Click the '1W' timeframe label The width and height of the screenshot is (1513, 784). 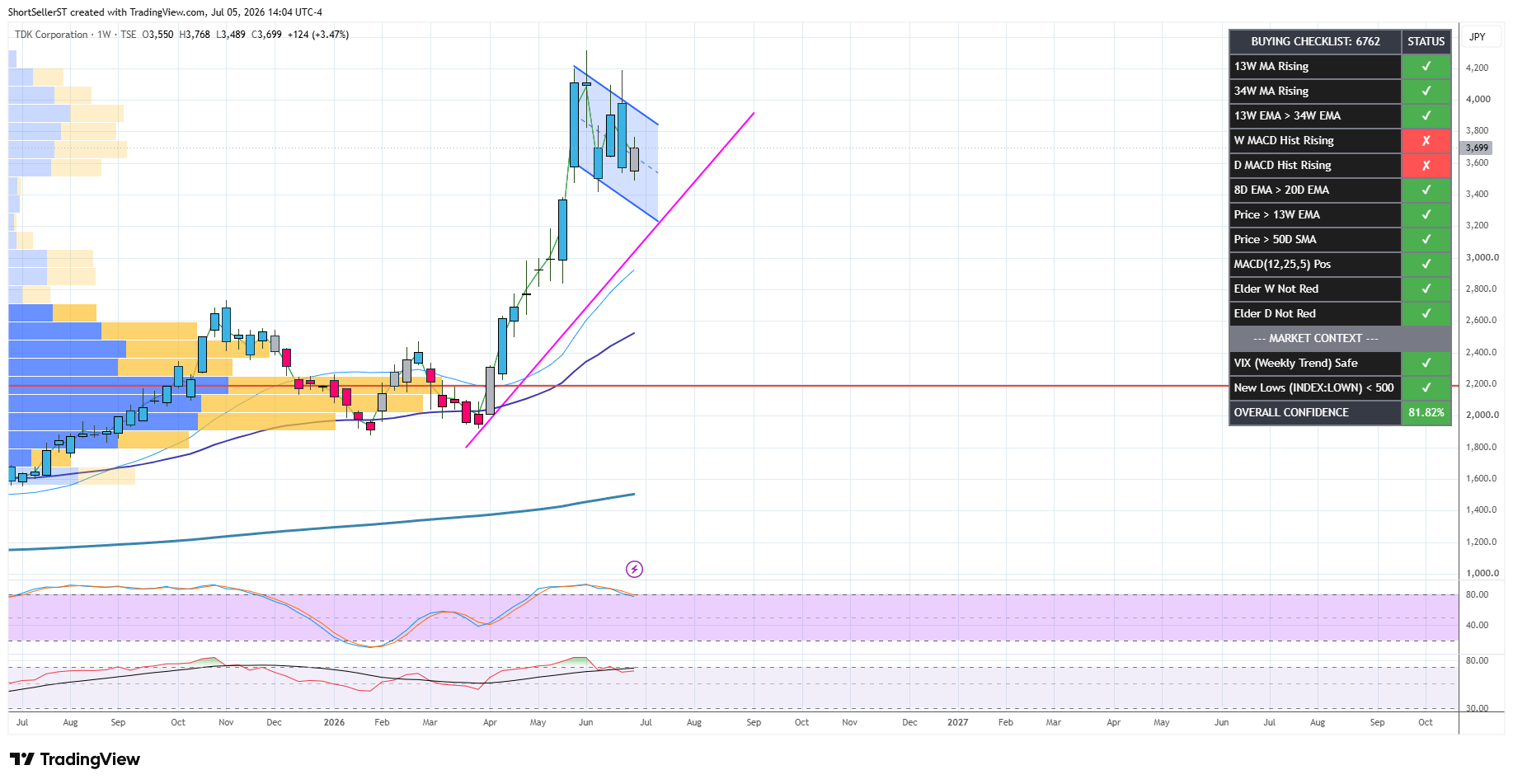click(104, 35)
